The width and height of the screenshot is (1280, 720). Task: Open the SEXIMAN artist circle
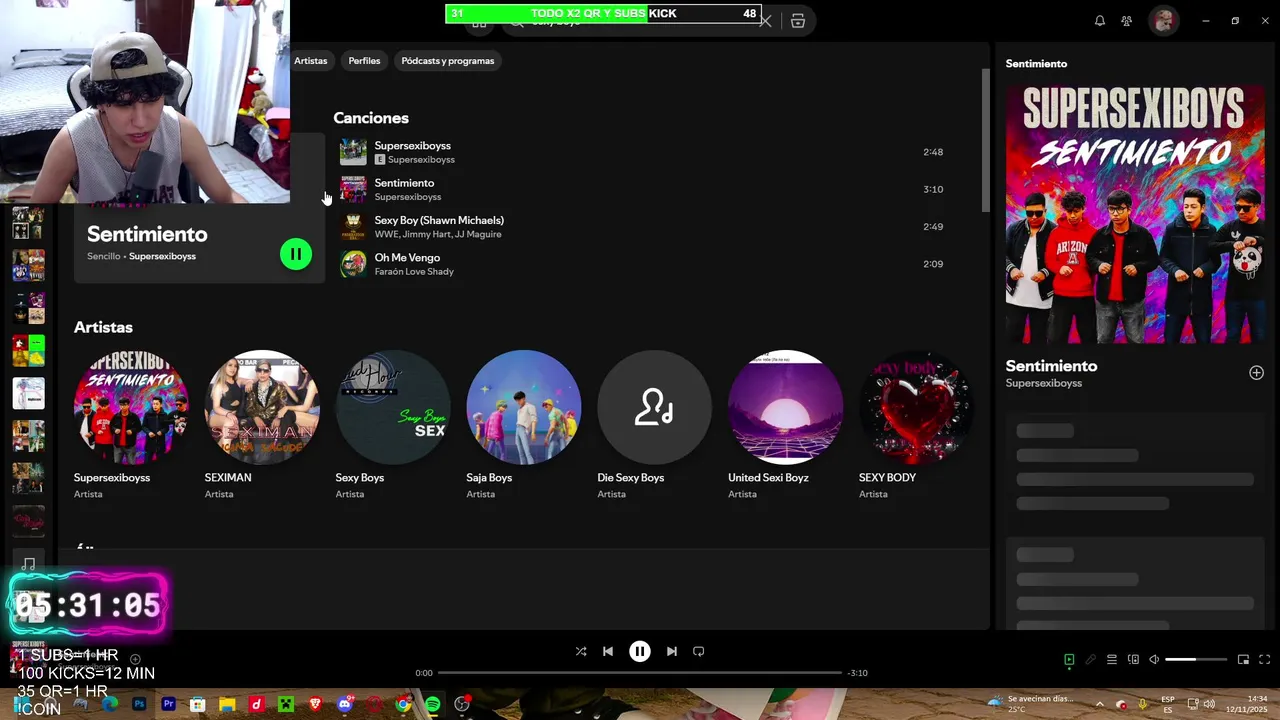[x=262, y=407]
